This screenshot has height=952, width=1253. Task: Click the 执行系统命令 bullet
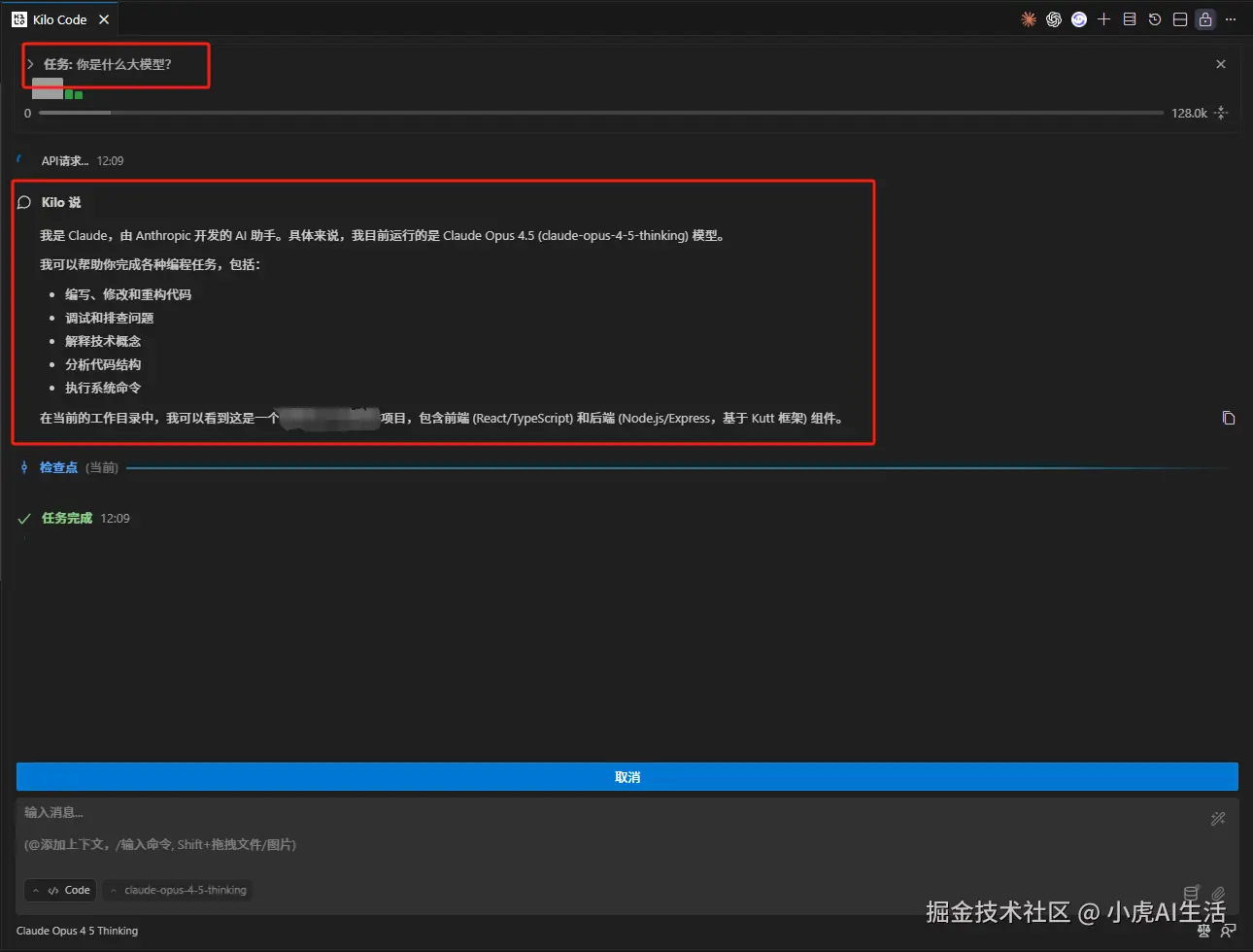(x=103, y=388)
